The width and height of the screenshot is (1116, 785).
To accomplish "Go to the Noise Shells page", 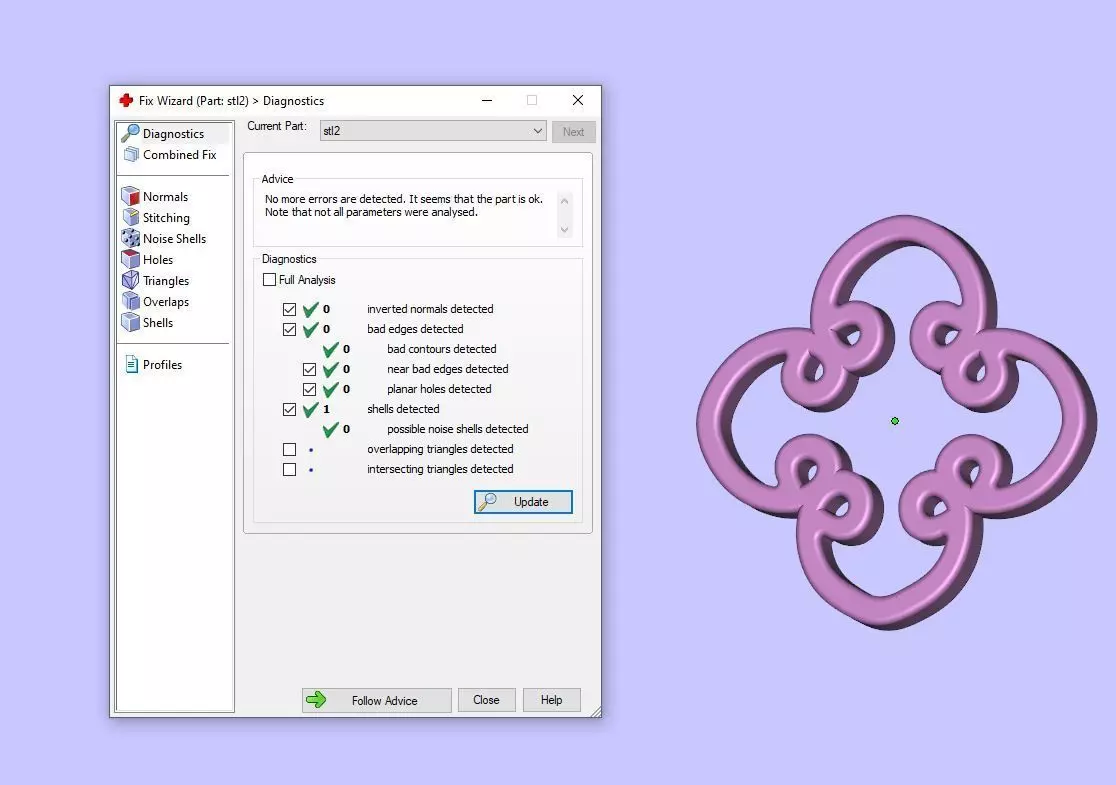I will [174, 238].
